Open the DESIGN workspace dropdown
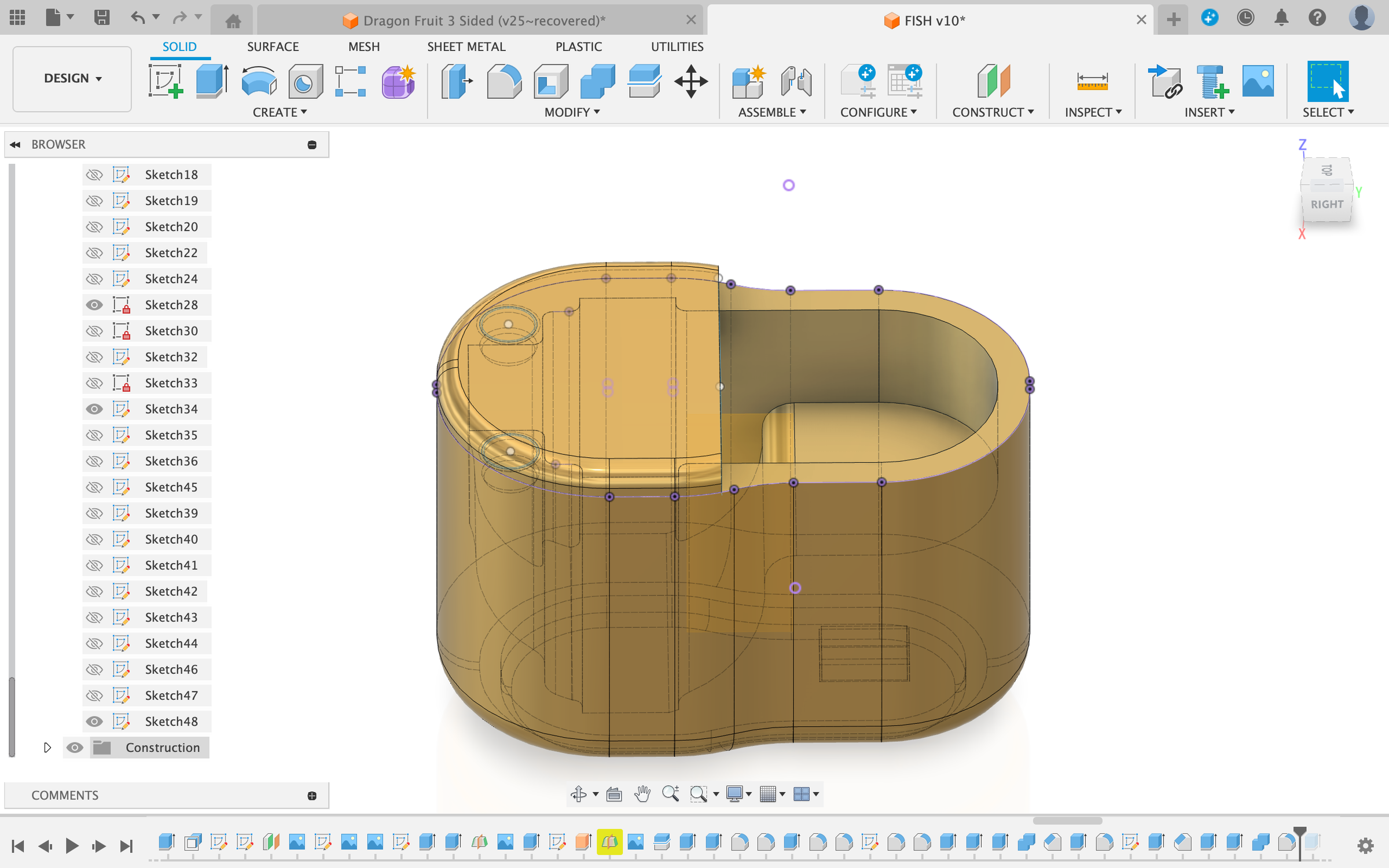Image resolution: width=1389 pixels, height=868 pixels. [72, 79]
